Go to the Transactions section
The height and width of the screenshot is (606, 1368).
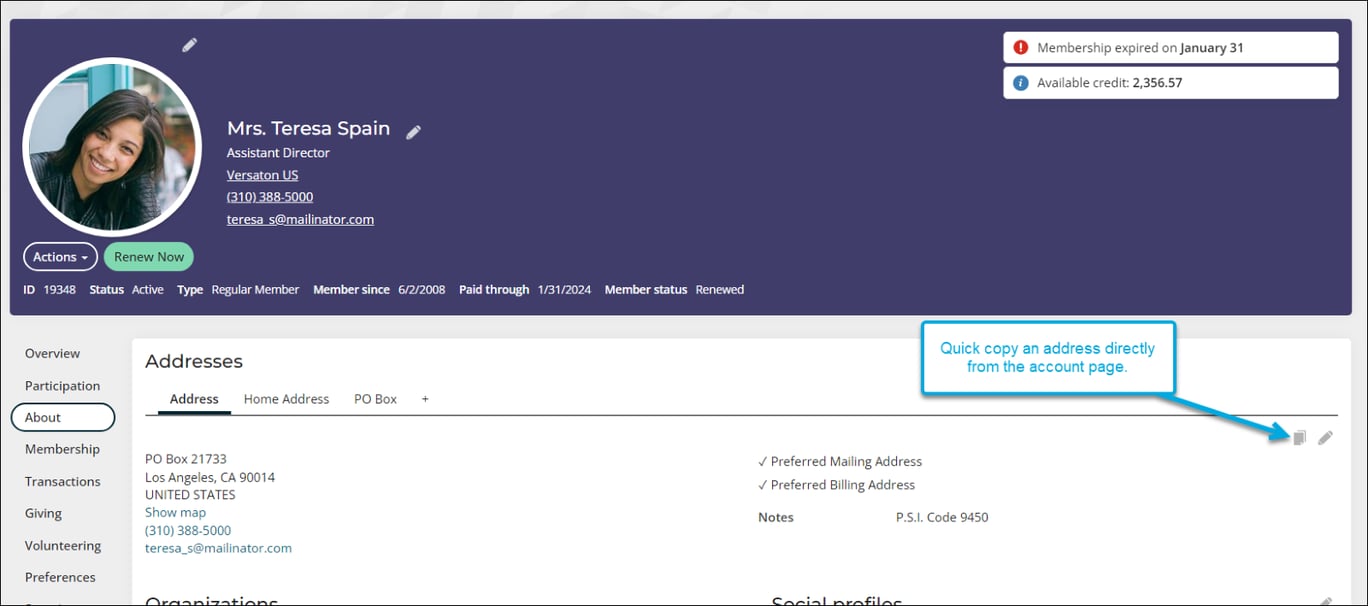pos(64,481)
